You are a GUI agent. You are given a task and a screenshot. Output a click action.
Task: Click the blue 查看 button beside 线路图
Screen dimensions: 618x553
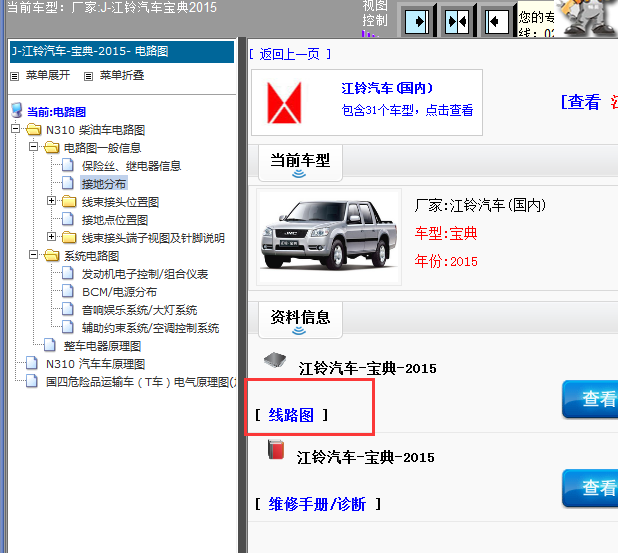click(590, 399)
